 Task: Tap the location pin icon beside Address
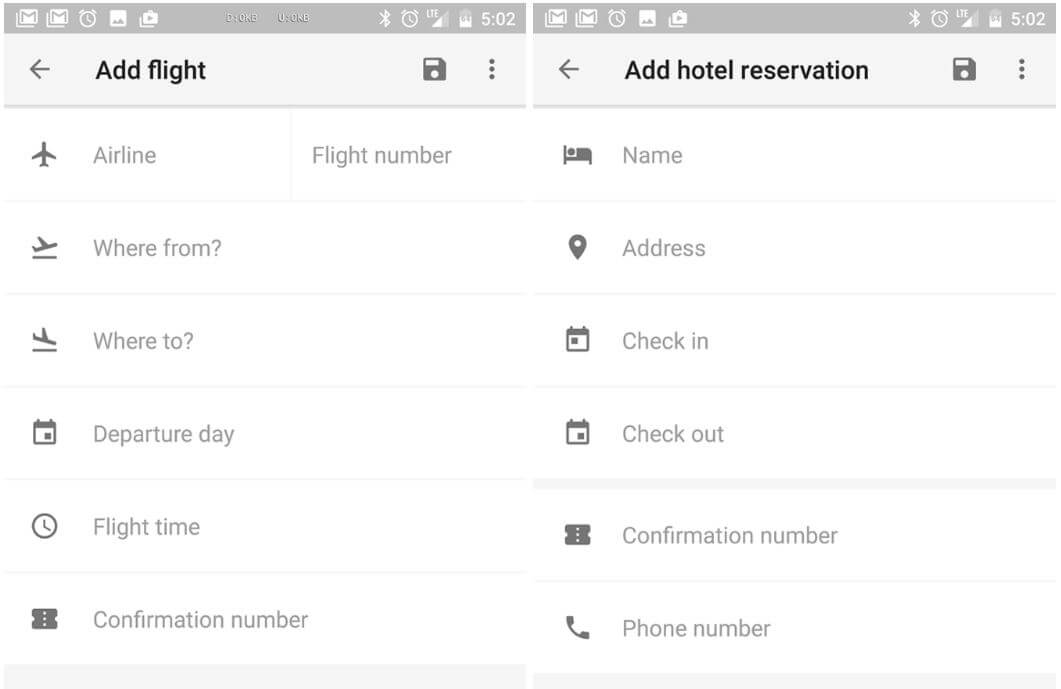[x=577, y=248]
